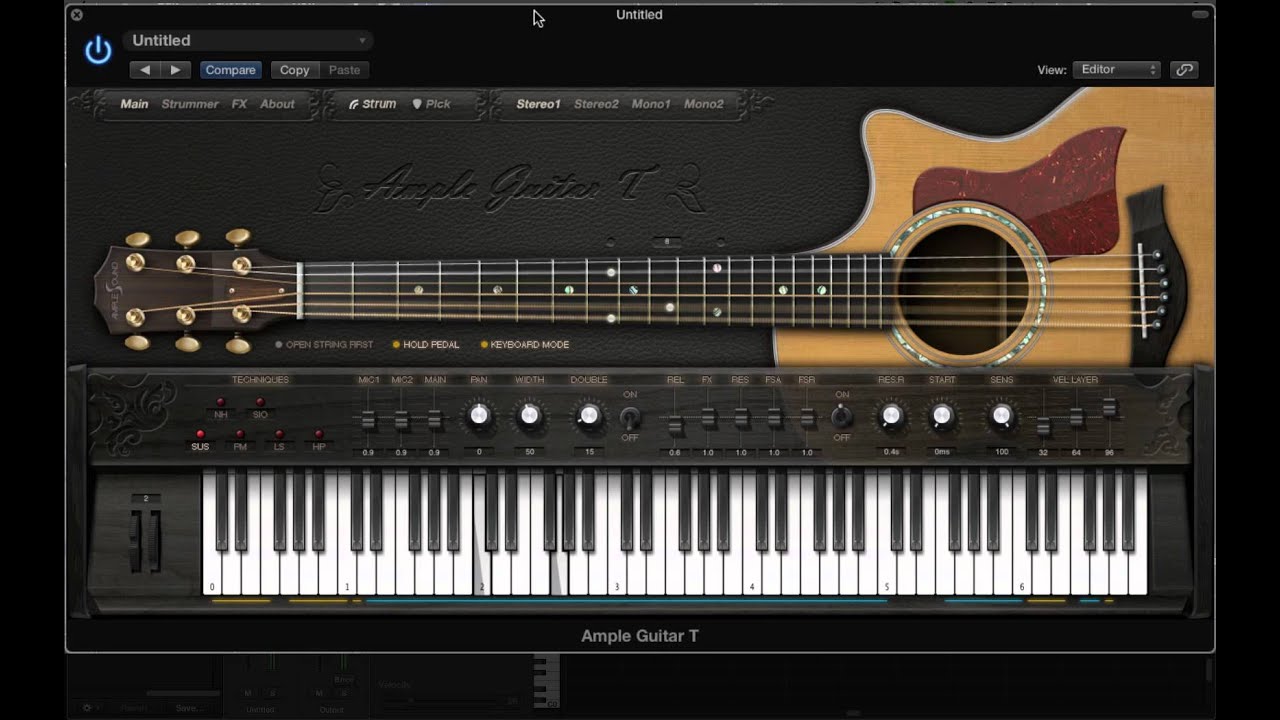Click the RES.R knob

coord(890,416)
